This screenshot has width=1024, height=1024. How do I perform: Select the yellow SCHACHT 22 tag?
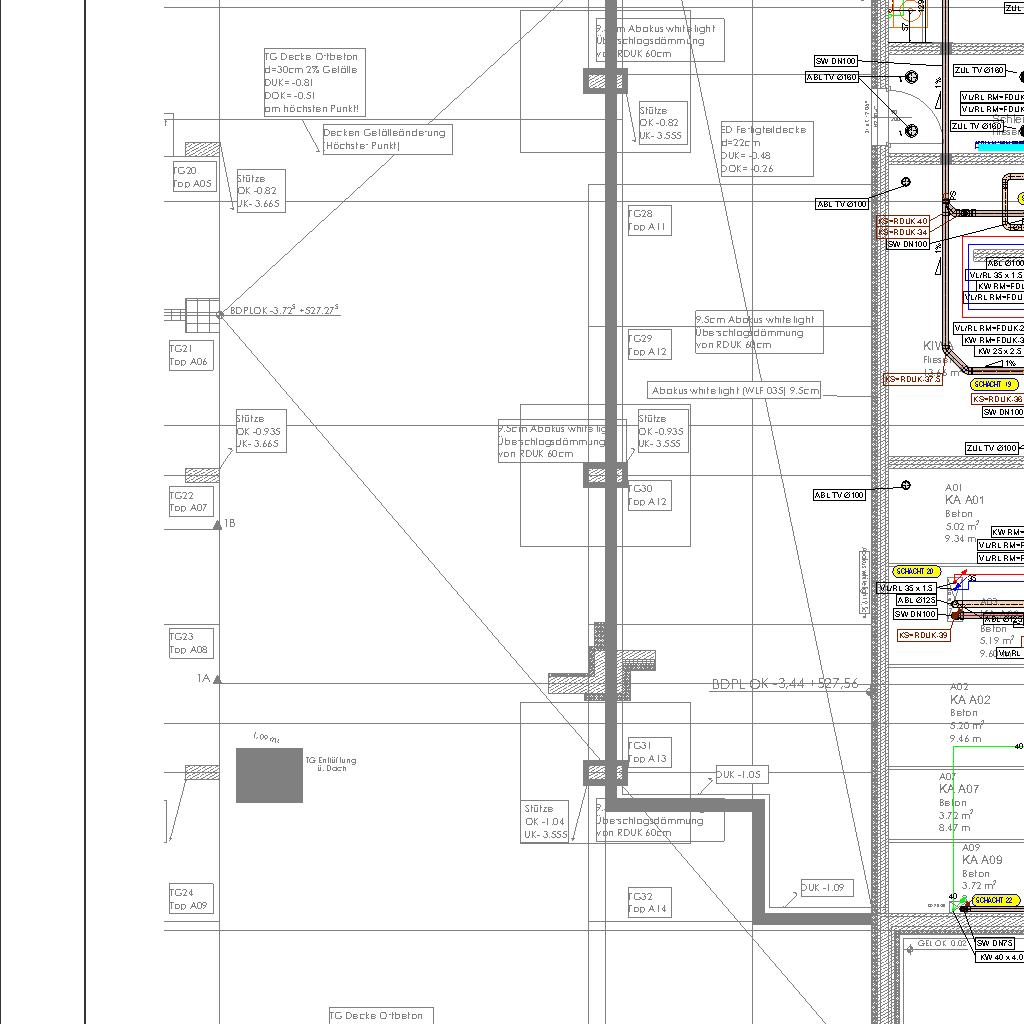(x=995, y=900)
